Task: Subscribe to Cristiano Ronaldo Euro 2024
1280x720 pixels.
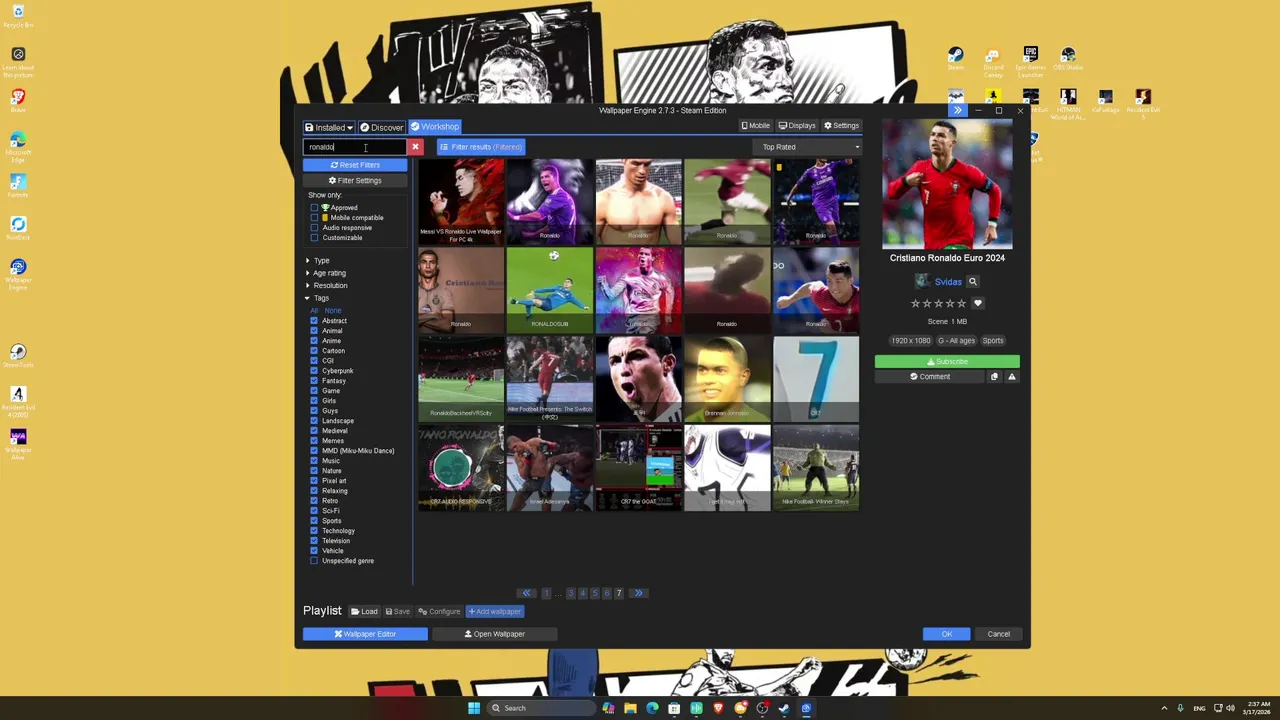Action: point(947,361)
